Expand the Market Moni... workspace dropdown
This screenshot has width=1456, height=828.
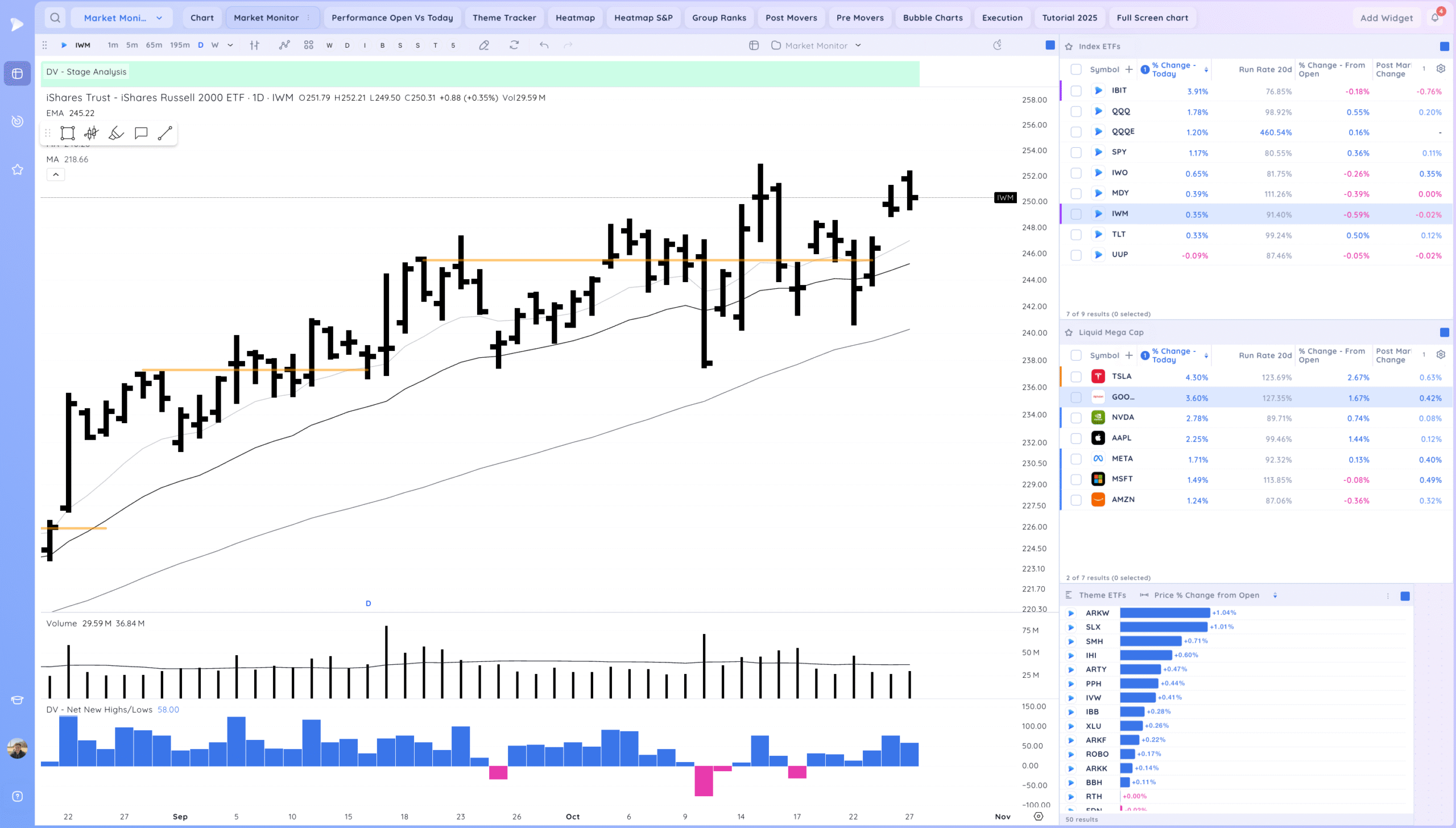159,18
